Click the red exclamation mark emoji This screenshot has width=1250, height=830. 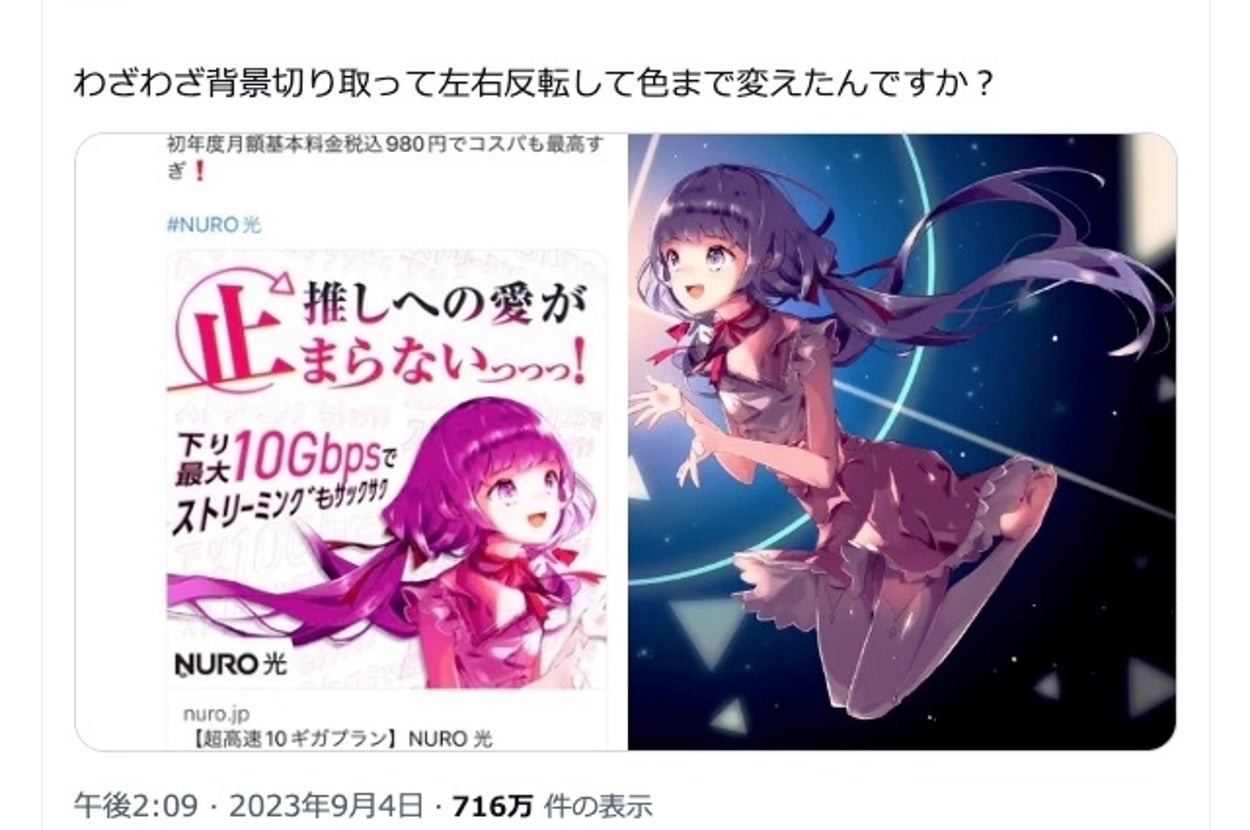199,170
